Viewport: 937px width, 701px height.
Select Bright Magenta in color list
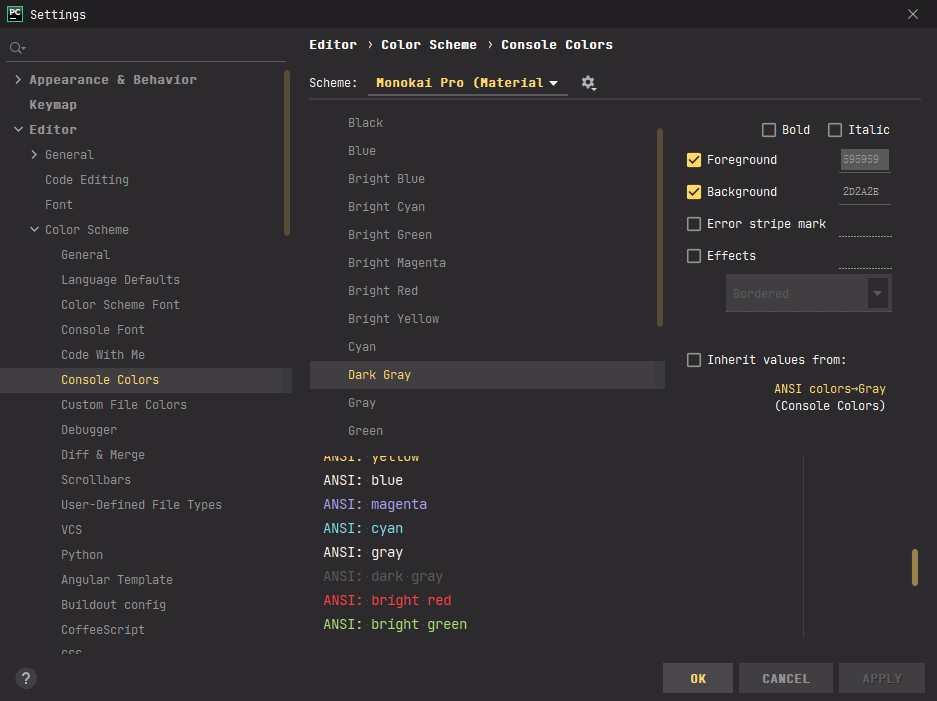397,263
